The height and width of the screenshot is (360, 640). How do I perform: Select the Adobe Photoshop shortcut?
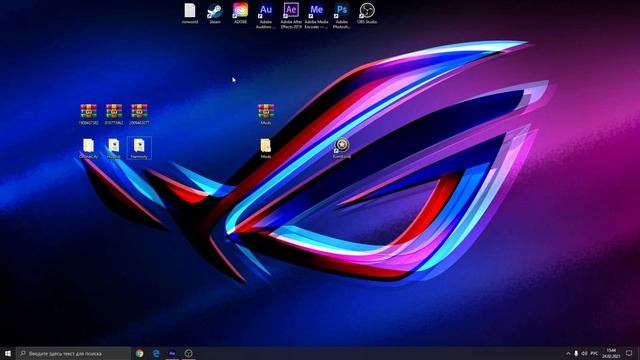click(342, 16)
